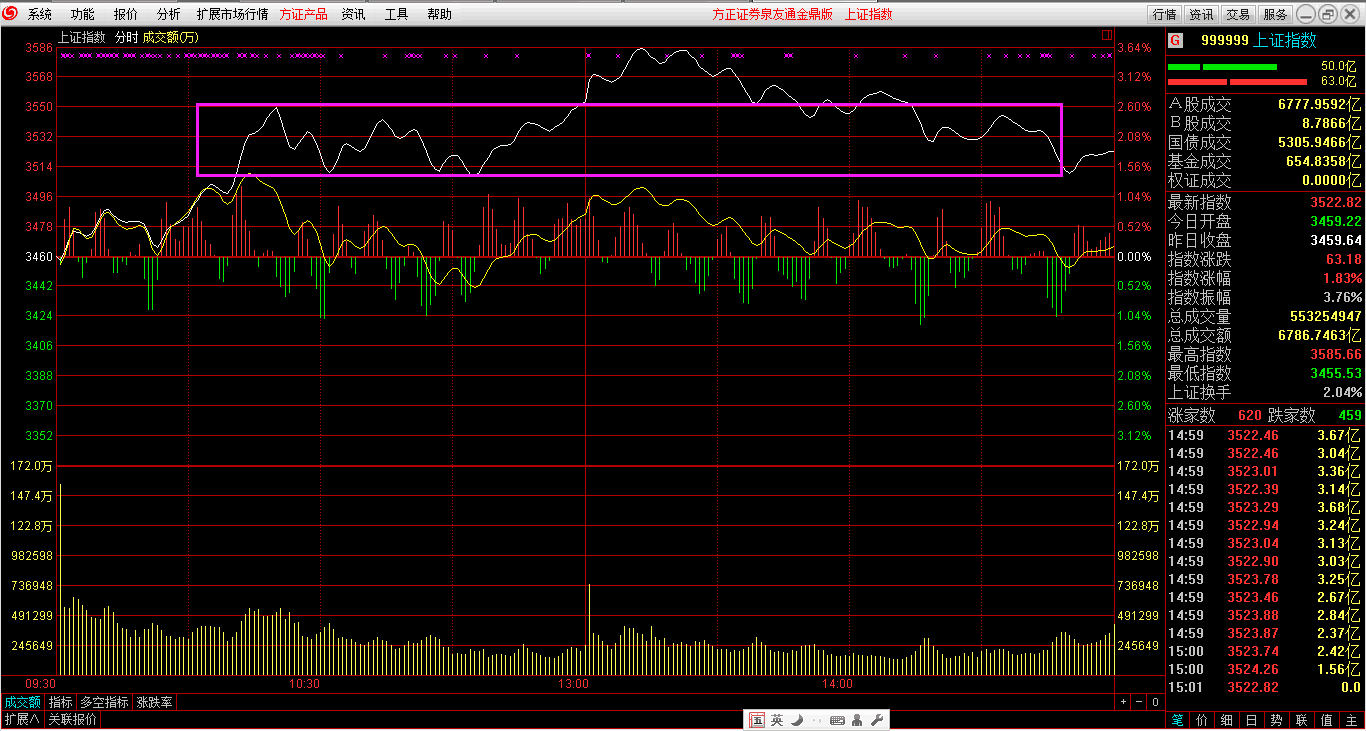Toggle the IME moon half-width icon
Screen dimensions: 1366x731
coord(797,720)
